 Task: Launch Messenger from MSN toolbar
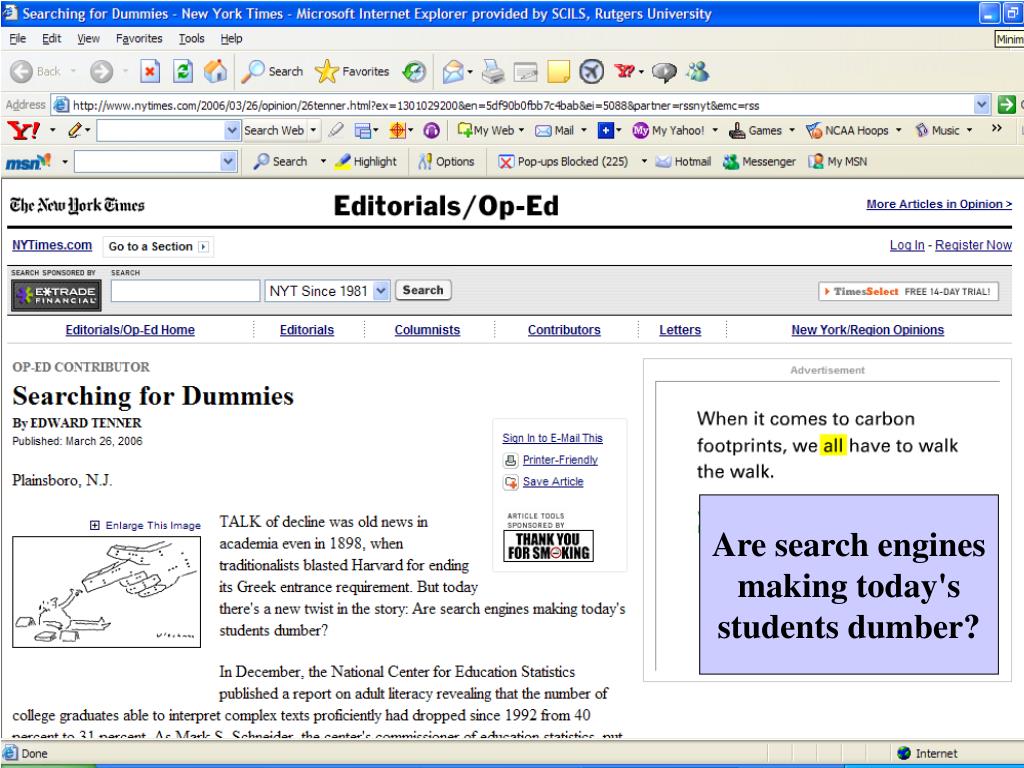(x=760, y=161)
